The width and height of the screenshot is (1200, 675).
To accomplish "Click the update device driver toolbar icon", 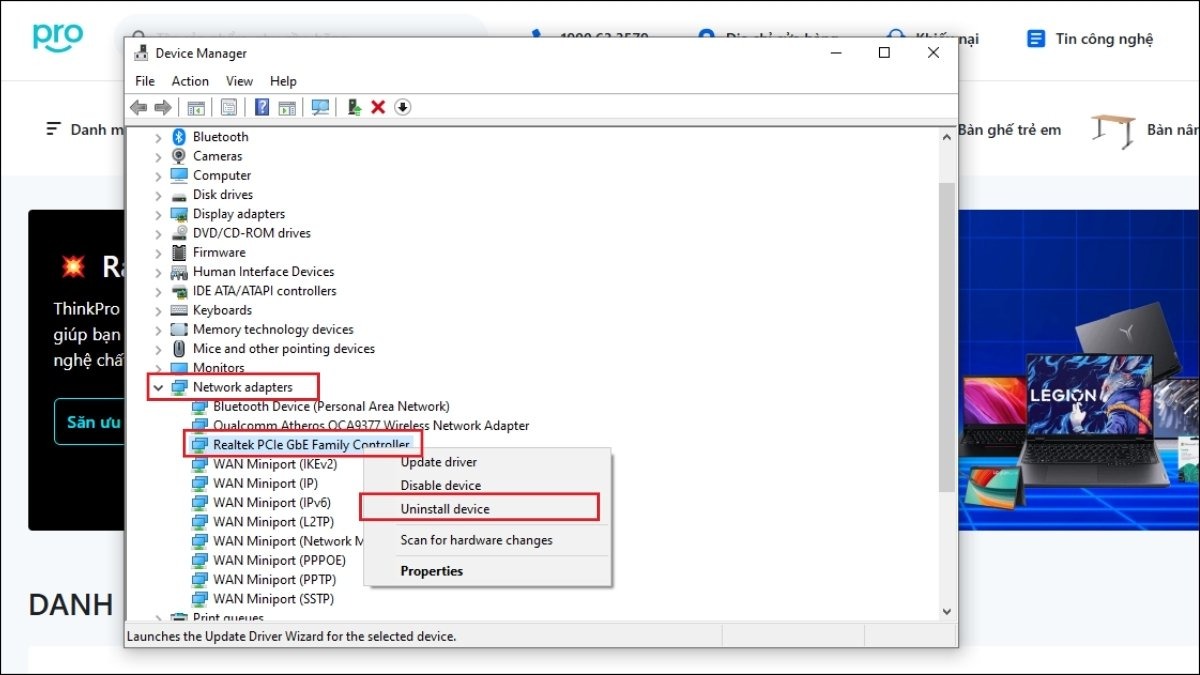I will pyautogui.click(x=354, y=107).
